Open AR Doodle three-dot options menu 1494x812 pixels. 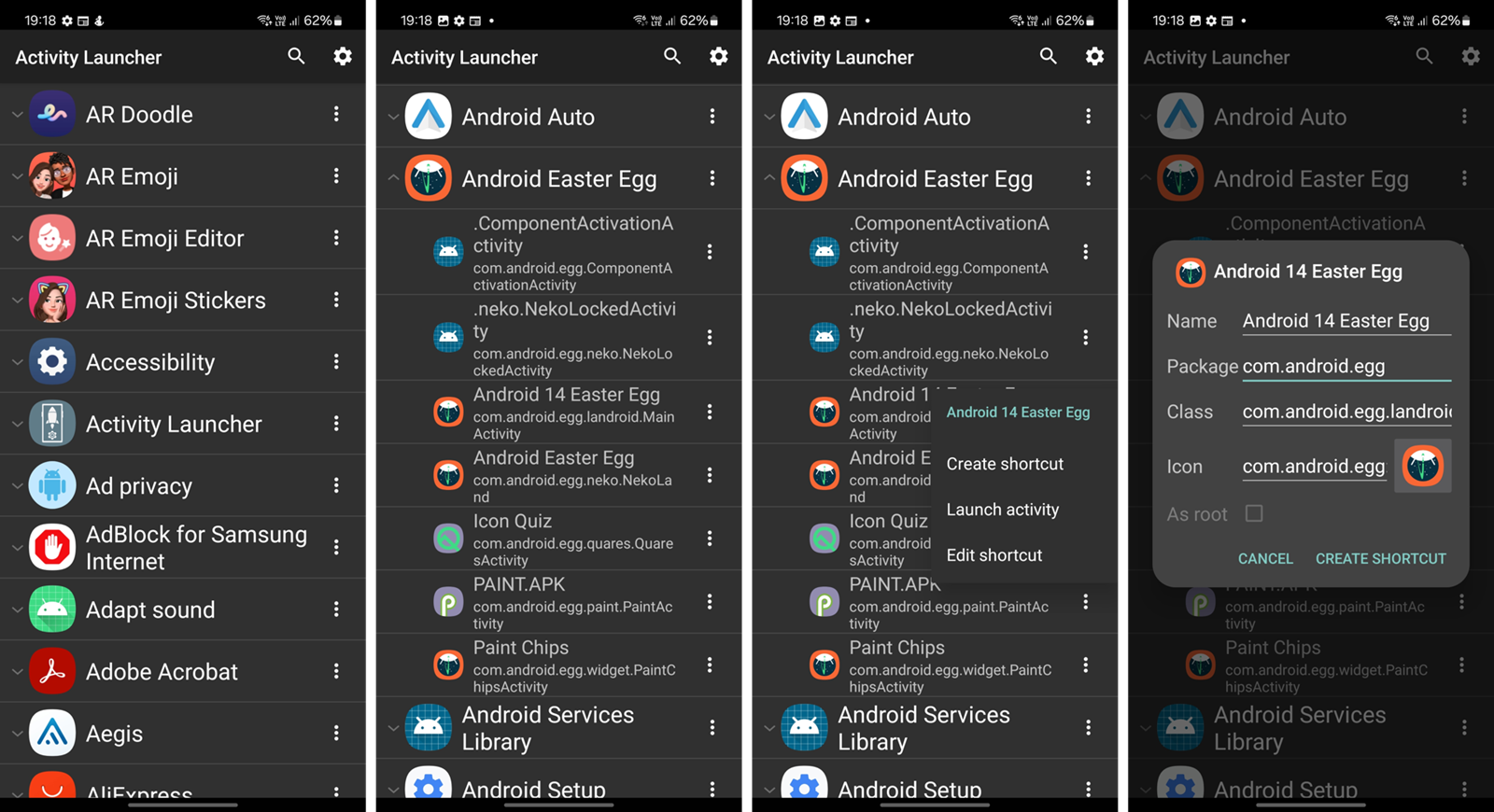[x=336, y=114]
